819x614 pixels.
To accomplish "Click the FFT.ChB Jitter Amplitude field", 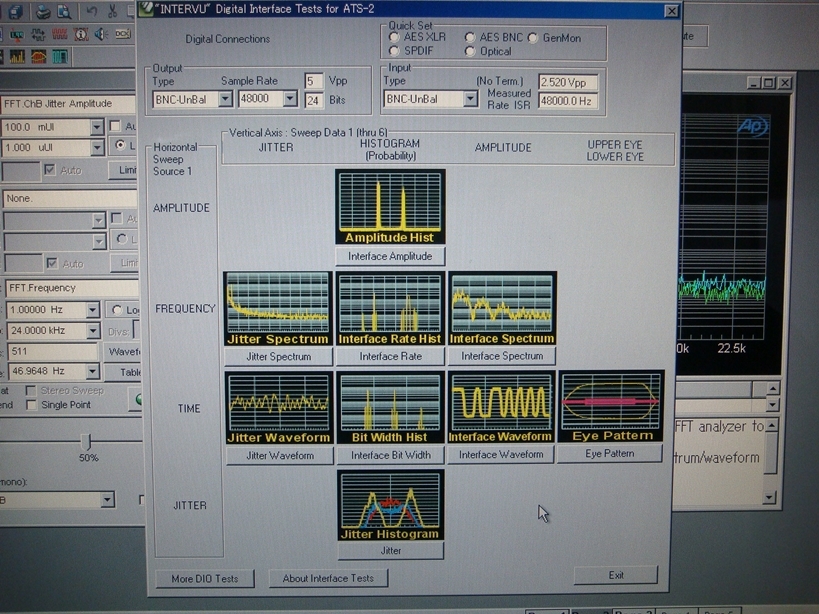I will (68, 104).
